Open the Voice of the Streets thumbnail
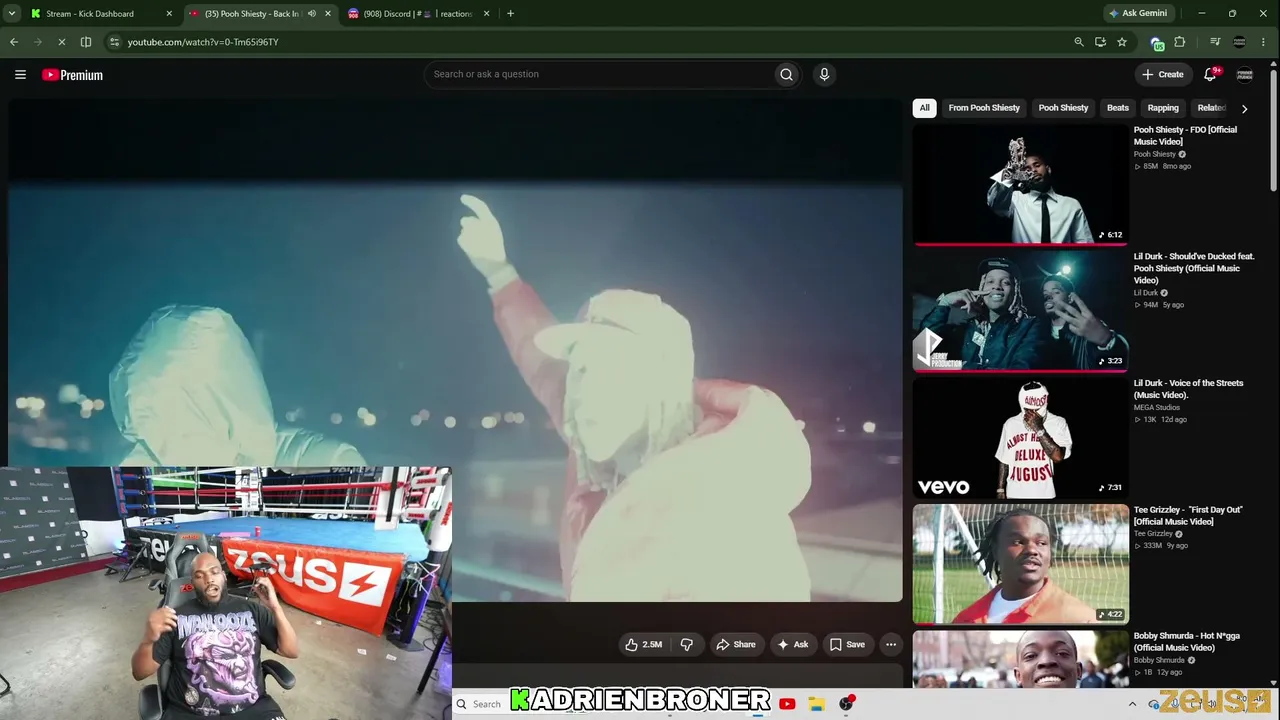This screenshot has height=720, width=1280. 1020,438
